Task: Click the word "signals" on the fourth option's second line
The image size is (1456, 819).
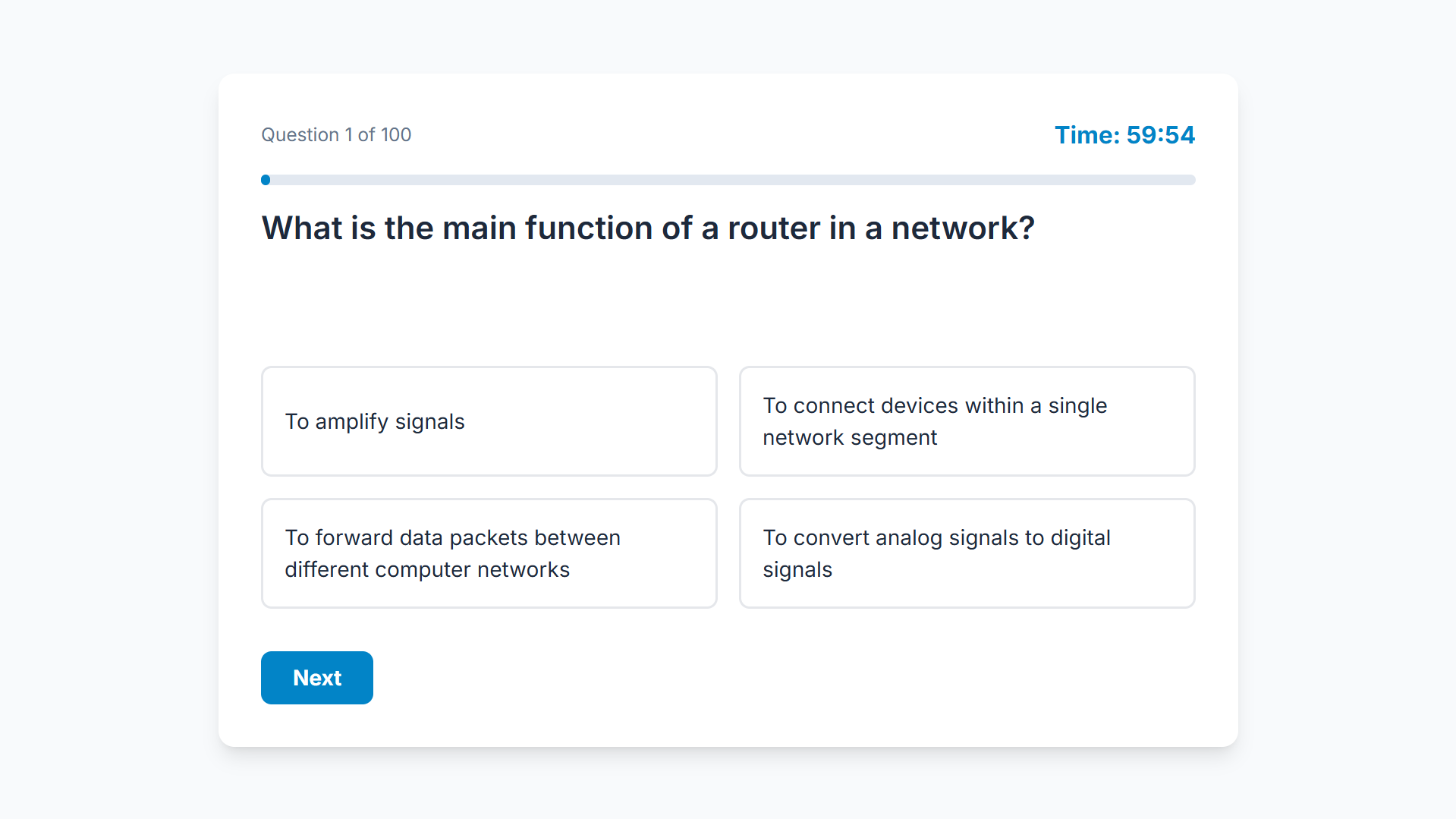Action: [797, 570]
